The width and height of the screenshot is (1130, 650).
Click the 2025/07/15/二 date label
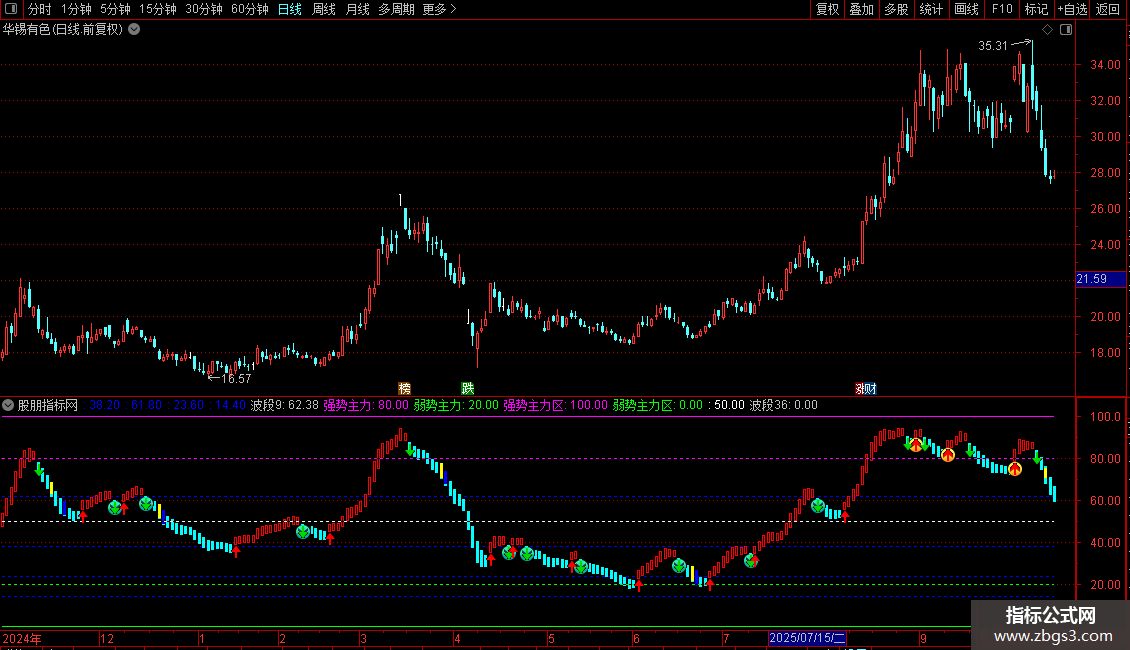(807, 638)
